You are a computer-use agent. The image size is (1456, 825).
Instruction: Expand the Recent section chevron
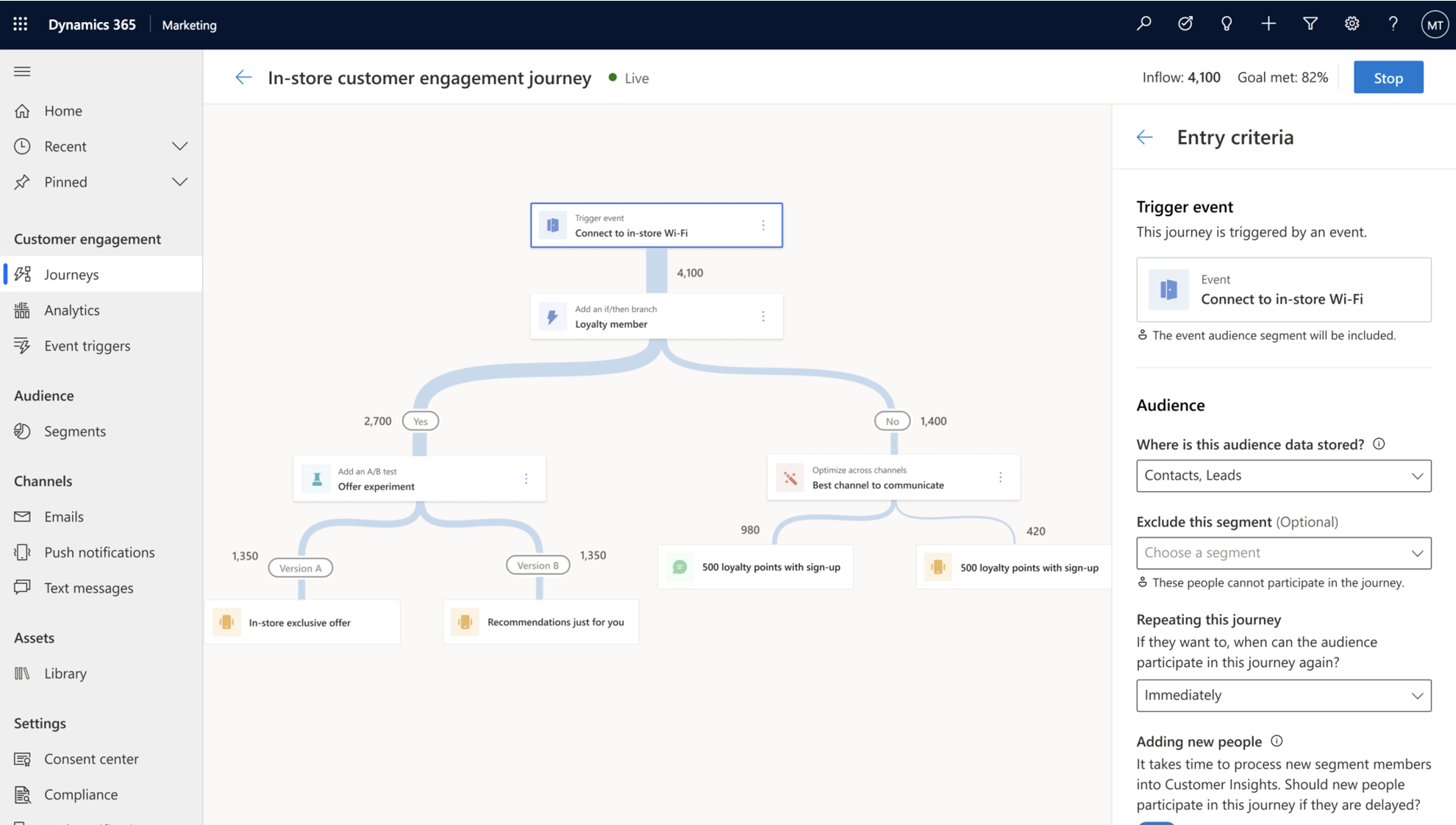[x=179, y=146]
